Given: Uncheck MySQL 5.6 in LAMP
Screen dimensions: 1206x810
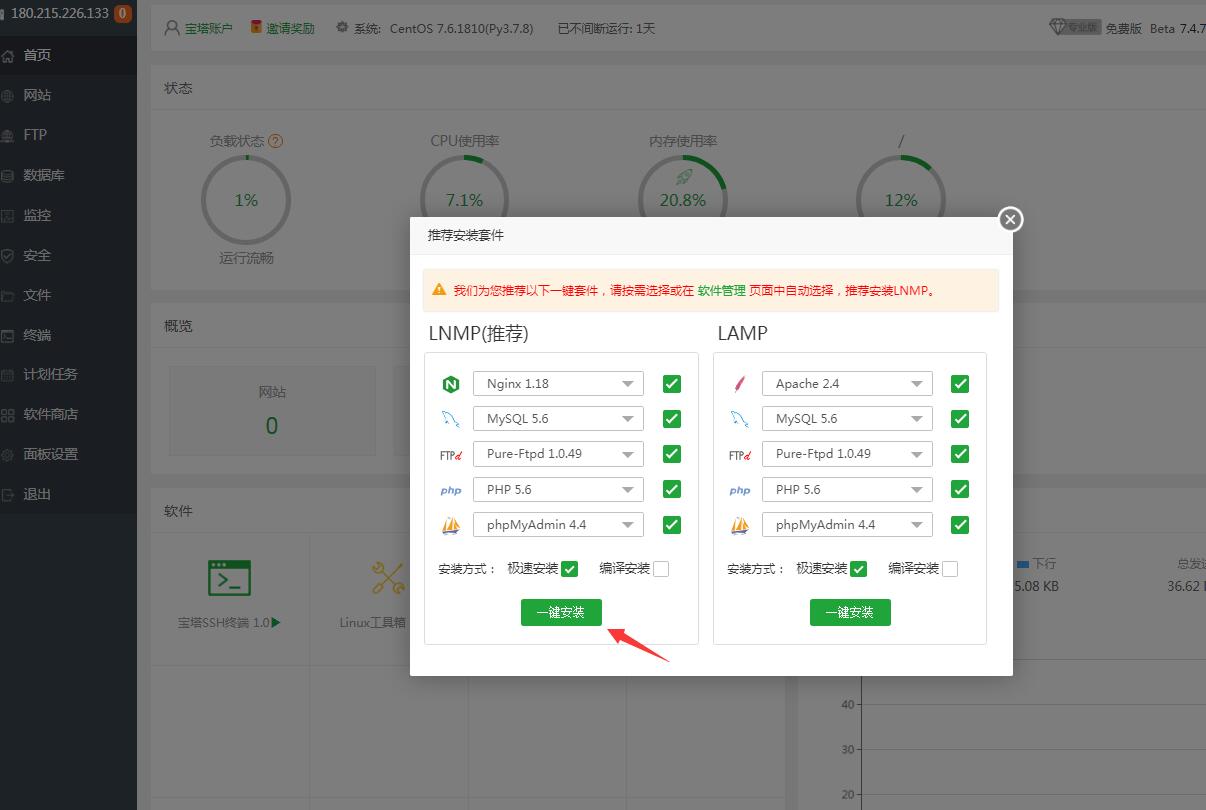Looking at the screenshot, I should click(960, 419).
